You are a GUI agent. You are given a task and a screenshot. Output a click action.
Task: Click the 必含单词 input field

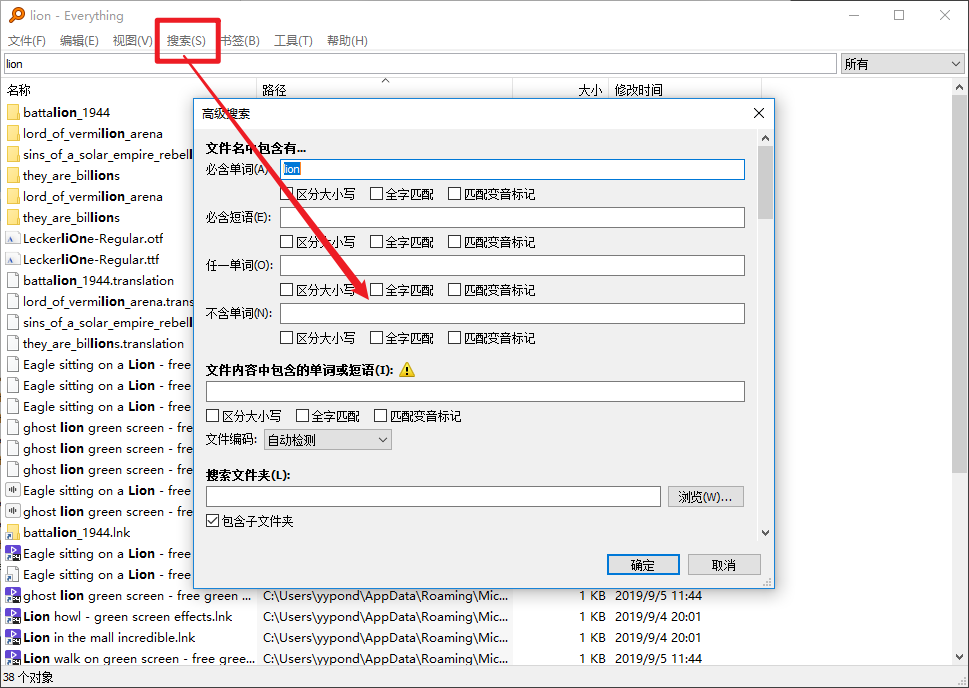point(512,169)
